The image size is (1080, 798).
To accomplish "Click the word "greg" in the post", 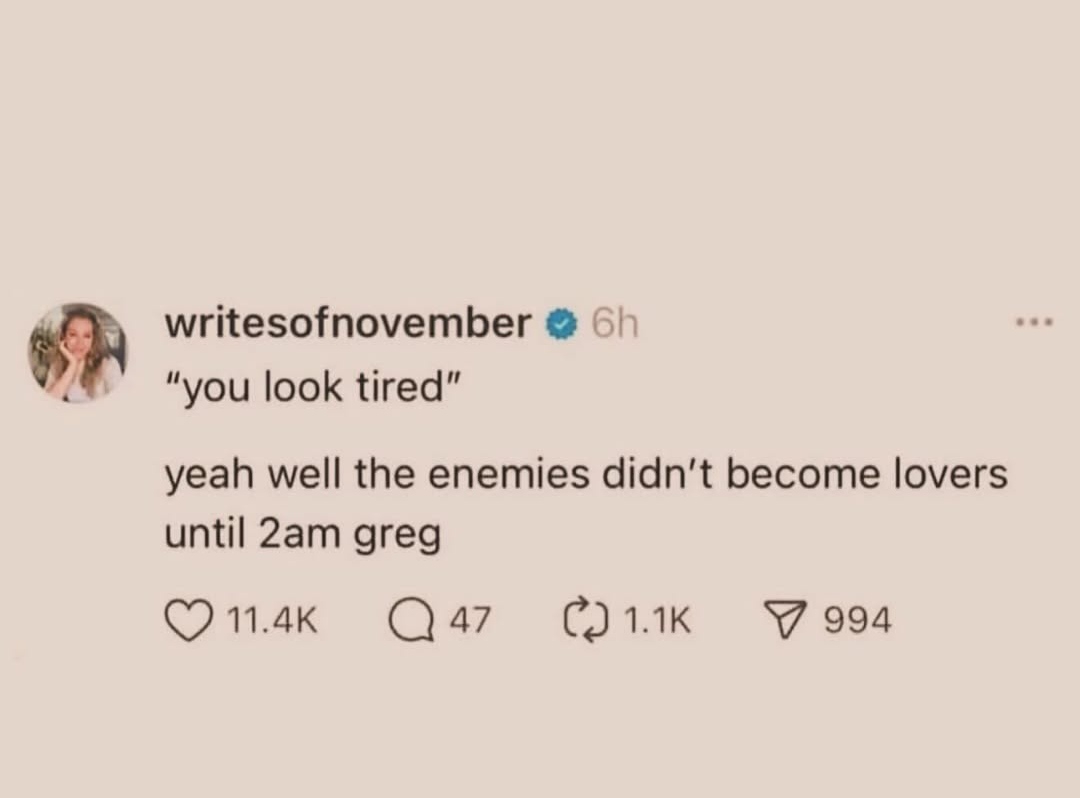I will pyautogui.click(x=397, y=537).
